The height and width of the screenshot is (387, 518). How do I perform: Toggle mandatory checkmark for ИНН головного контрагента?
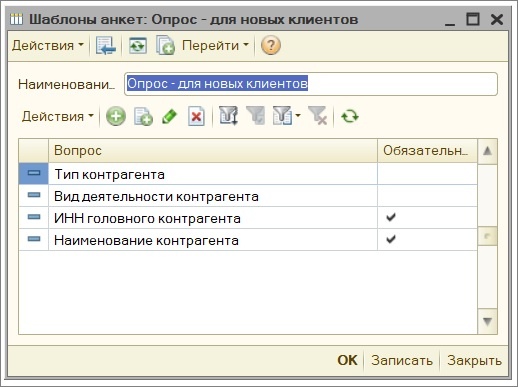tap(391, 217)
